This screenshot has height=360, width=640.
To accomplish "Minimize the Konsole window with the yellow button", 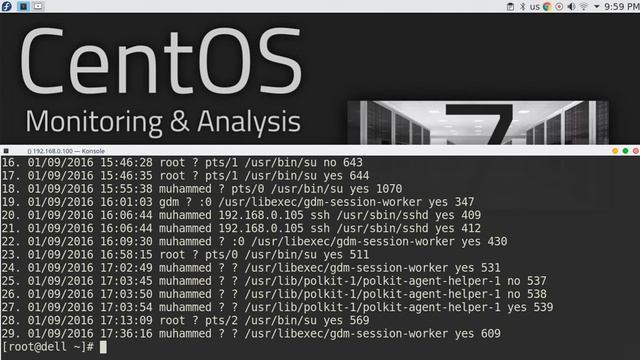I will pyautogui.click(x=615, y=151).
